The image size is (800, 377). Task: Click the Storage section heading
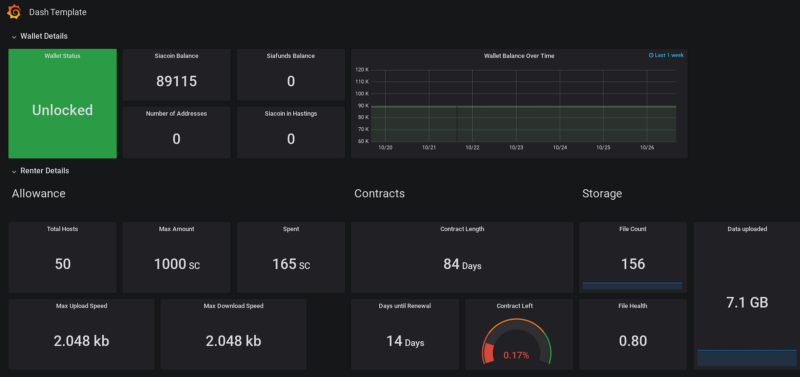click(x=602, y=194)
